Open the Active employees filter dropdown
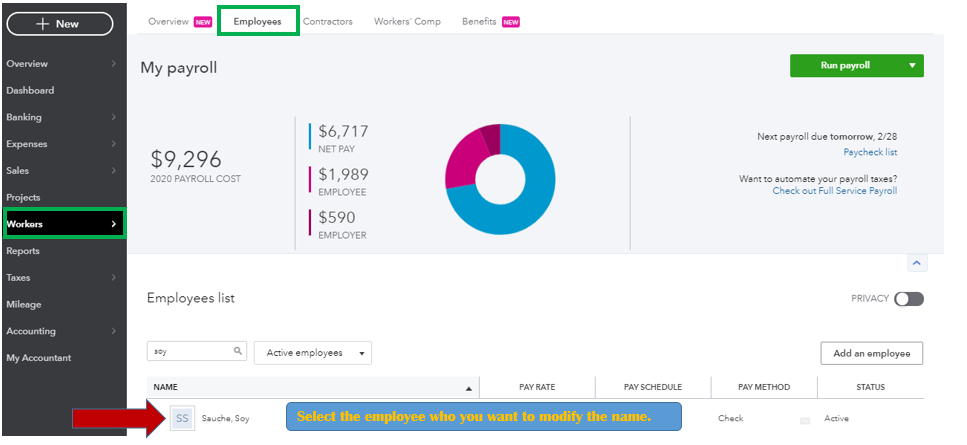The image size is (967, 445). point(313,353)
